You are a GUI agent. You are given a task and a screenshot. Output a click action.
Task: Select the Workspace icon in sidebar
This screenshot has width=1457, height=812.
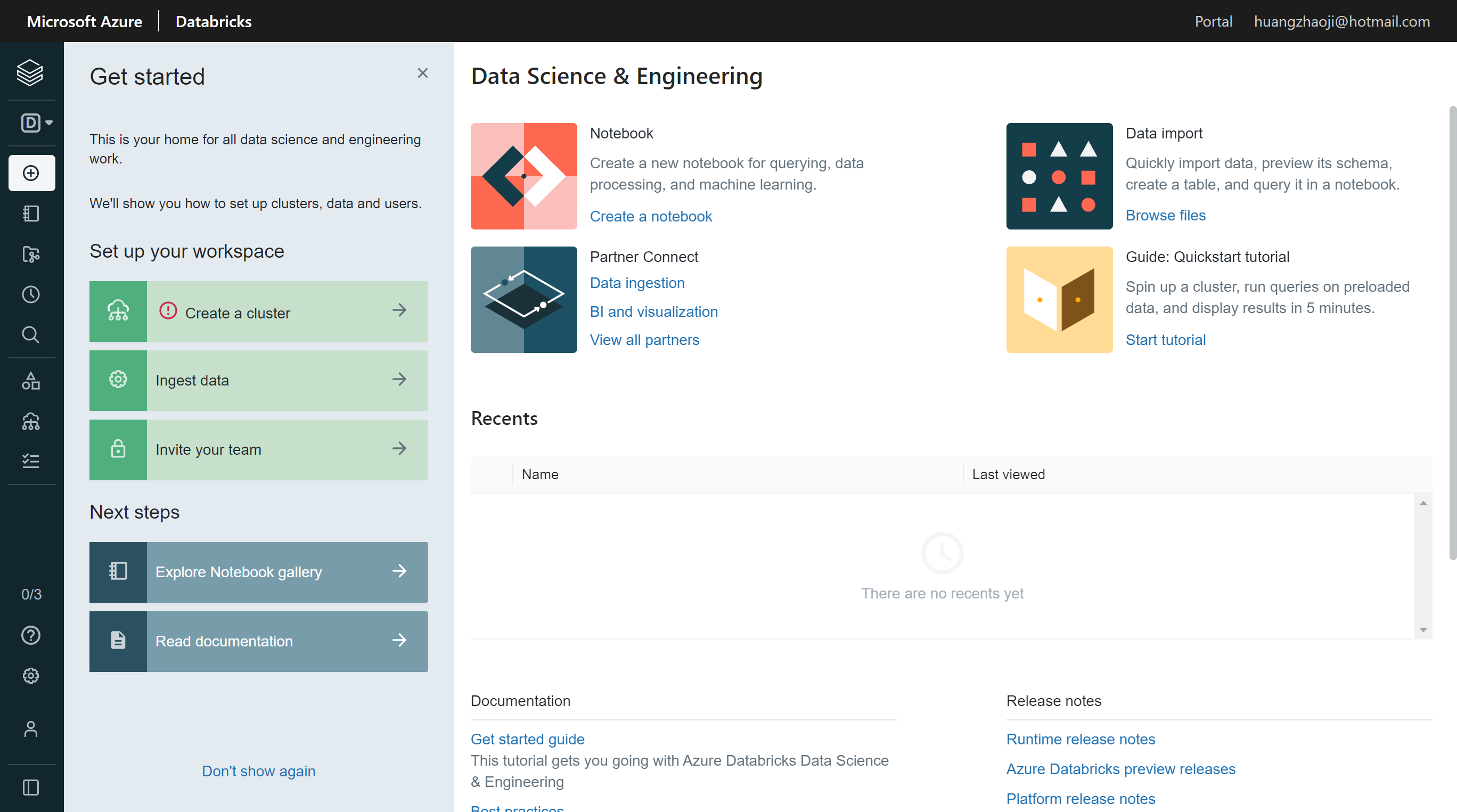tap(30, 213)
